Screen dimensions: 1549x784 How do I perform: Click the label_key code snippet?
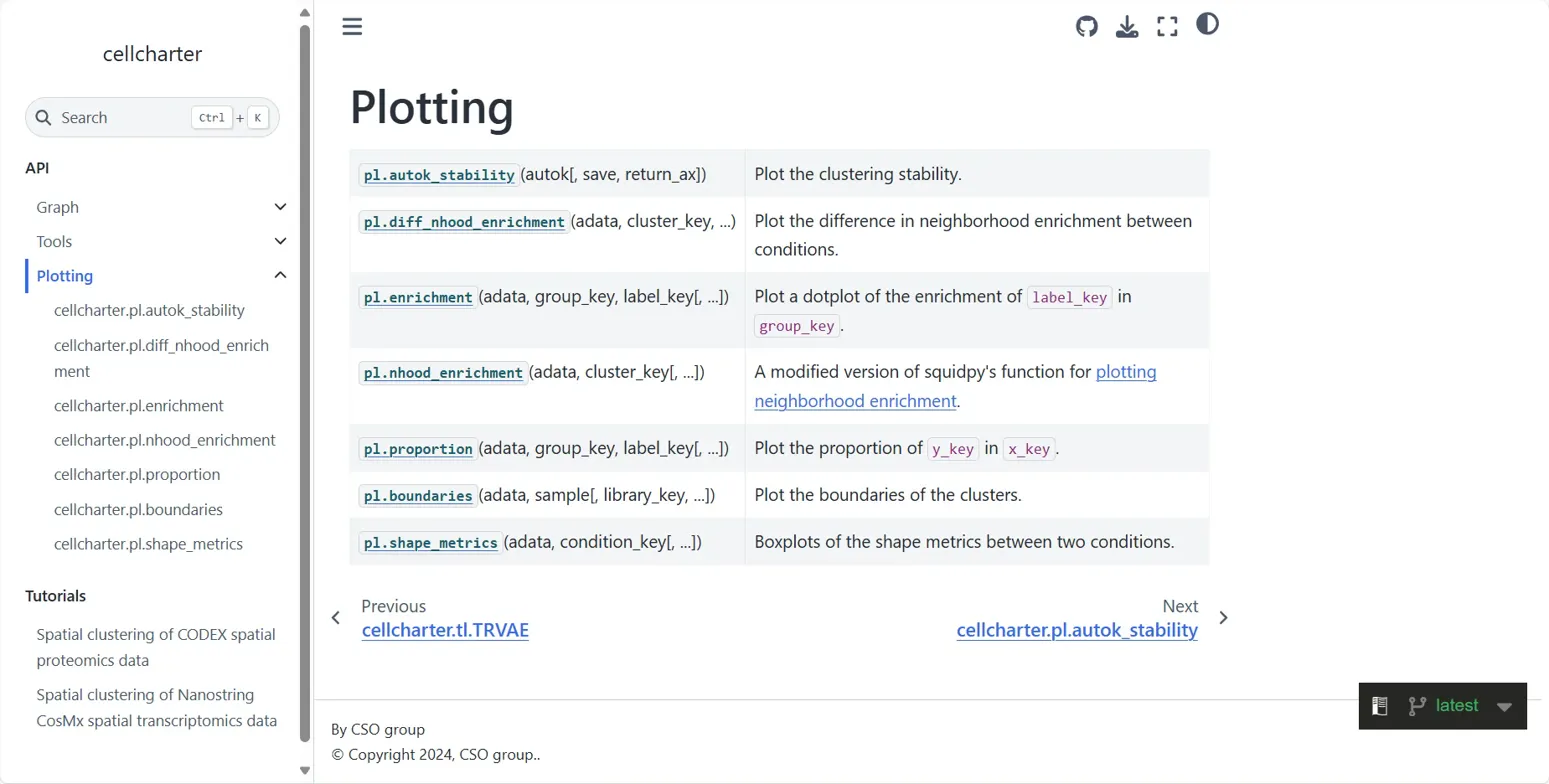pyautogui.click(x=1070, y=297)
